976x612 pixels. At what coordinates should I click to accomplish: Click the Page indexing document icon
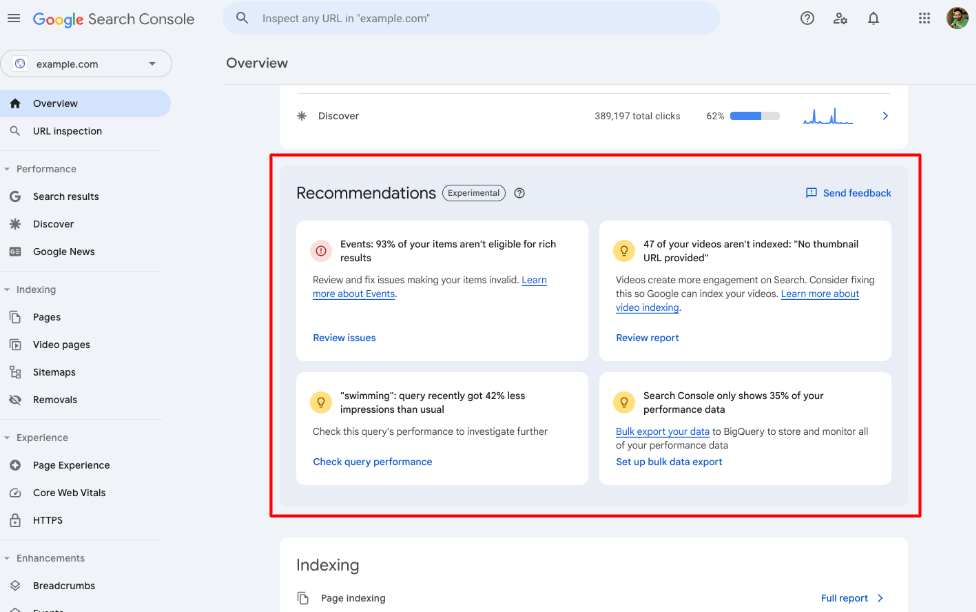click(x=303, y=598)
